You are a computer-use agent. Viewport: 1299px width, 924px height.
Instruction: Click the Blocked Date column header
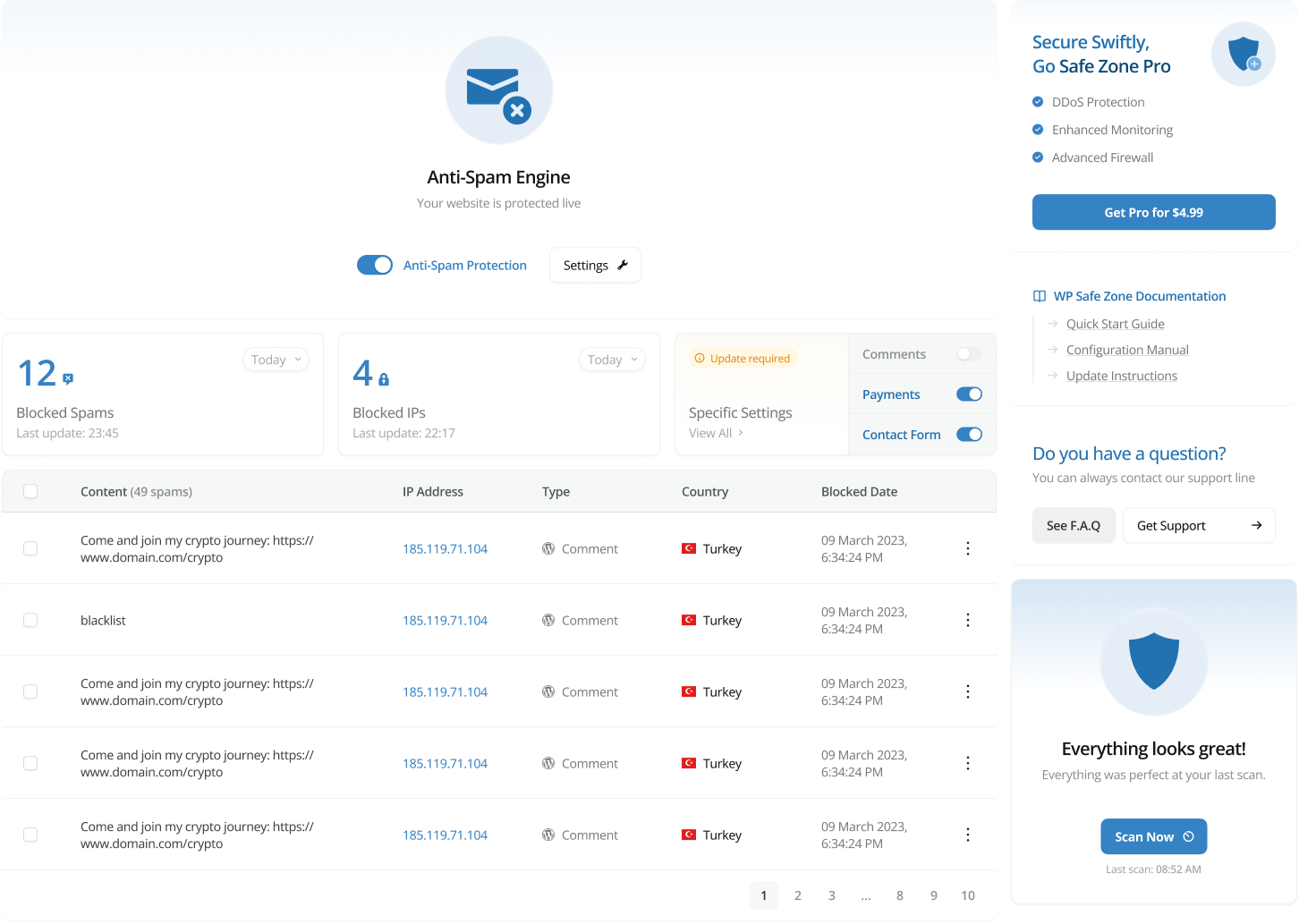coord(859,491)
